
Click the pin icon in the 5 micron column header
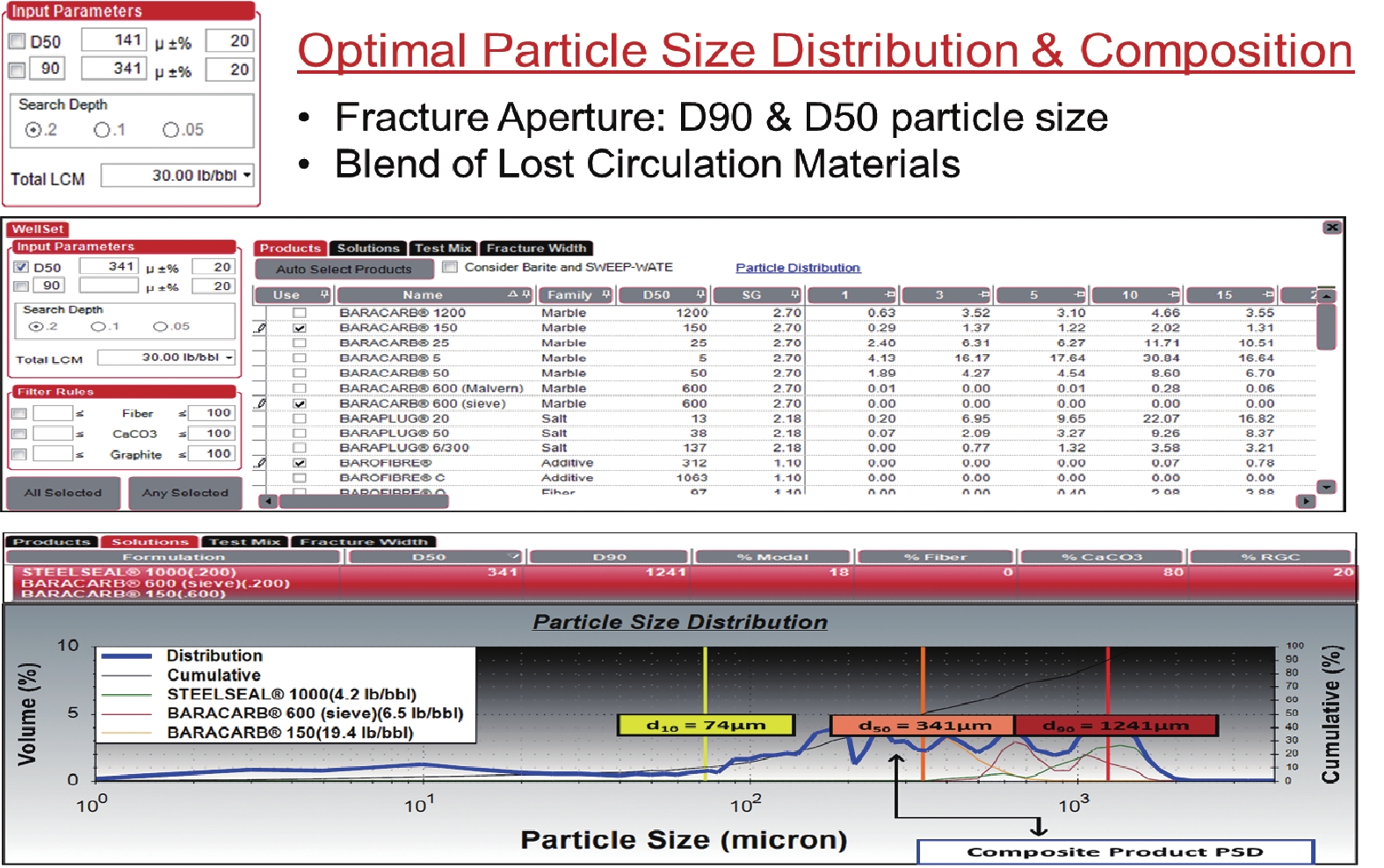(1078, 294)
